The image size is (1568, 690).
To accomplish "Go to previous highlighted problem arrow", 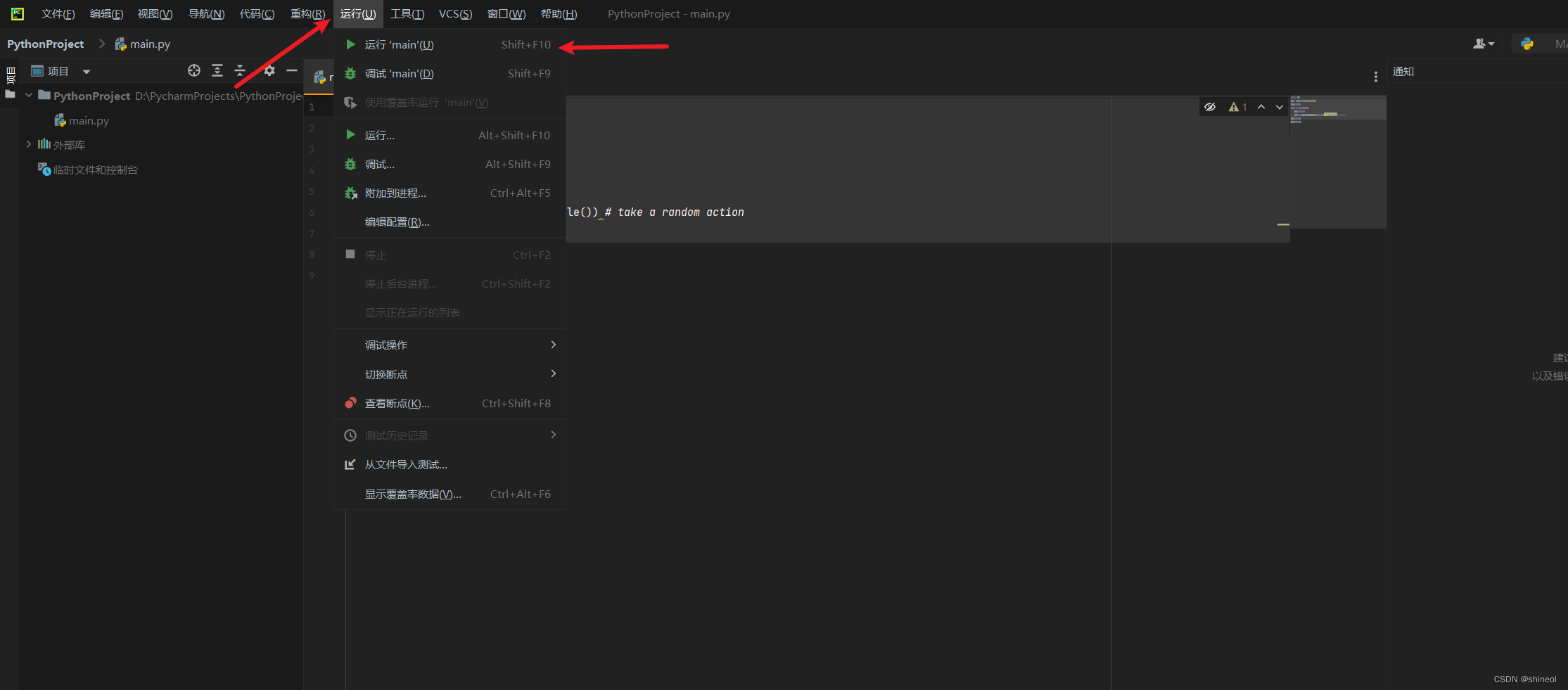I will 1261,107.
